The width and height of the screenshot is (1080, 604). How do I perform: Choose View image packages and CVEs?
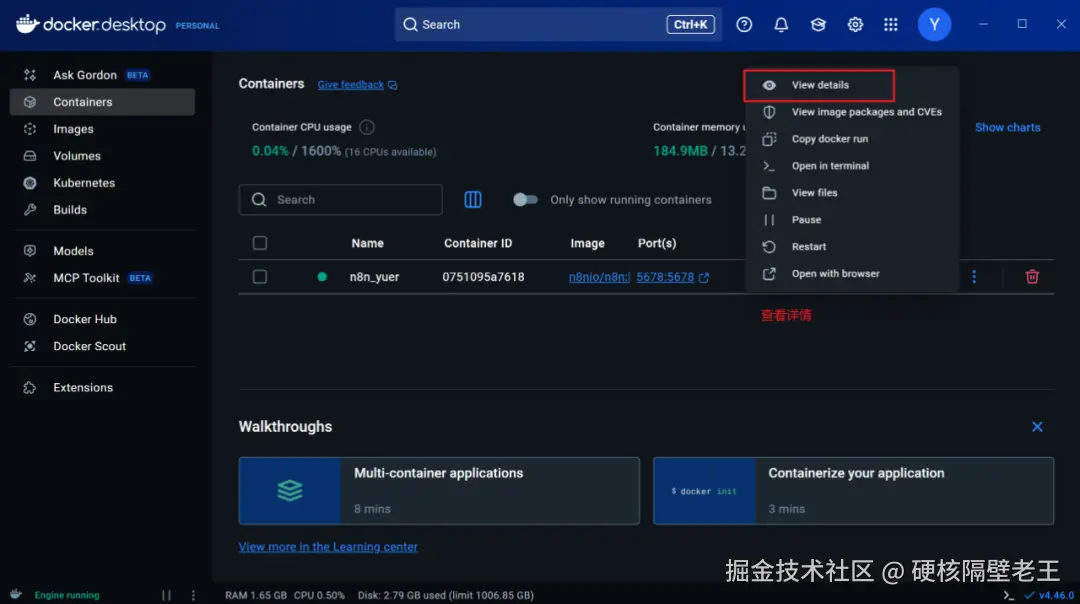(x=851, y=112)
